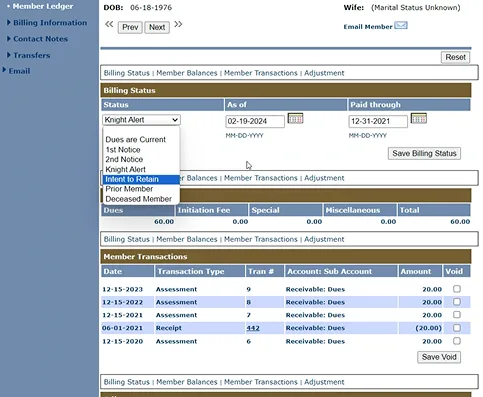Click the Email Member envelope icon
The width and height of the screenshot is (483, 397).
coord(401,25)
